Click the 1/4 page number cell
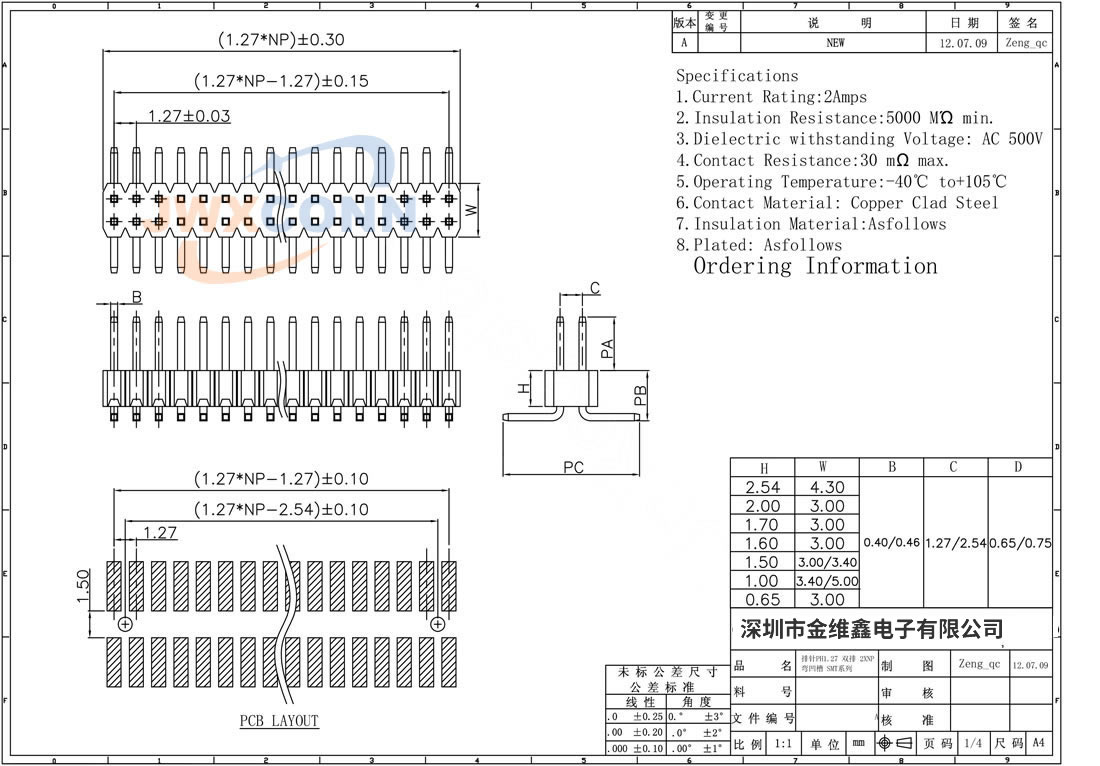 click(971, 744)
